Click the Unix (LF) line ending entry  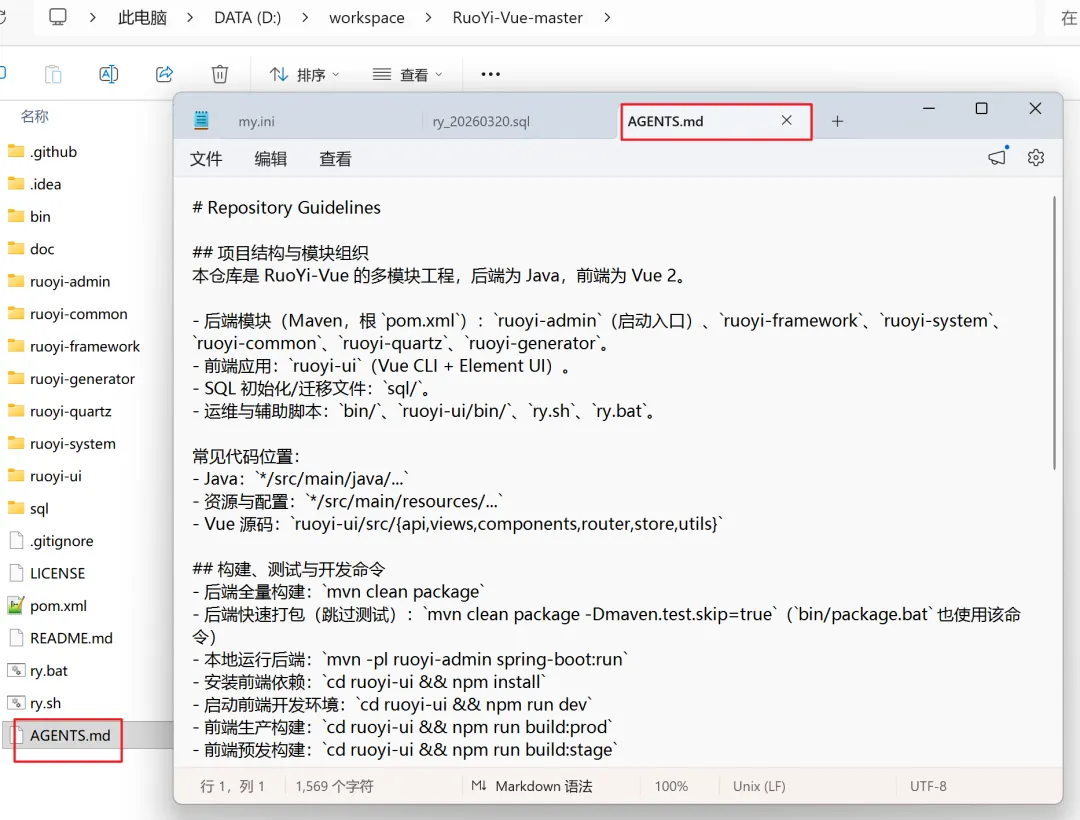(759, 786)
